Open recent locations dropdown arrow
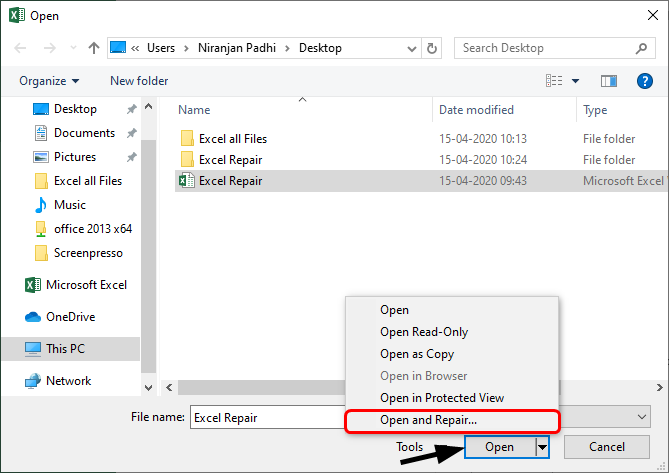The width and height of the screenshot is (669, 473). tap(73, 48)
